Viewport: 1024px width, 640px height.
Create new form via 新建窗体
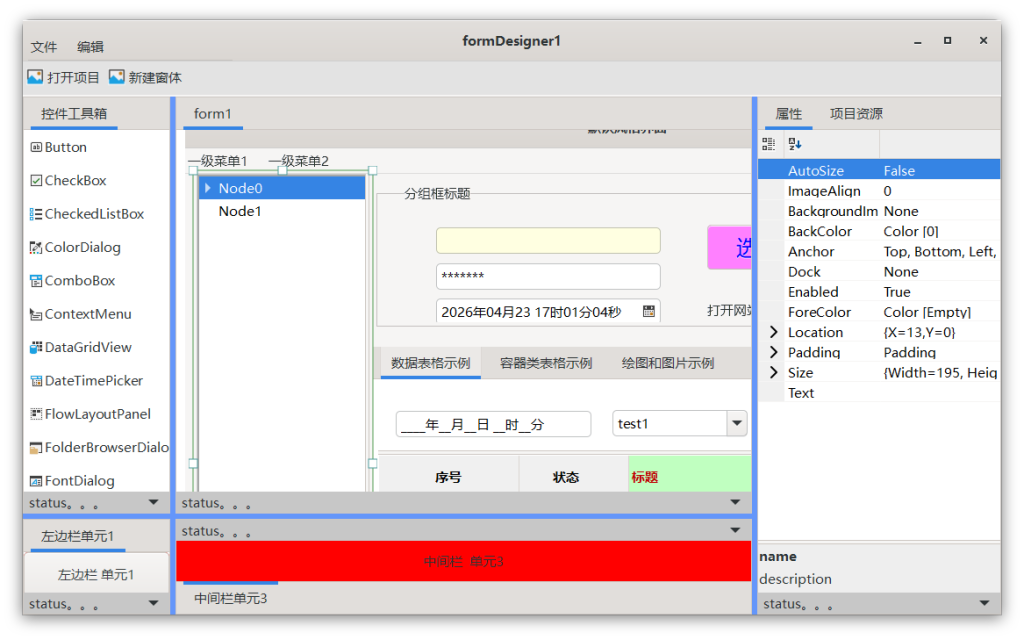(x=146, y=77)
